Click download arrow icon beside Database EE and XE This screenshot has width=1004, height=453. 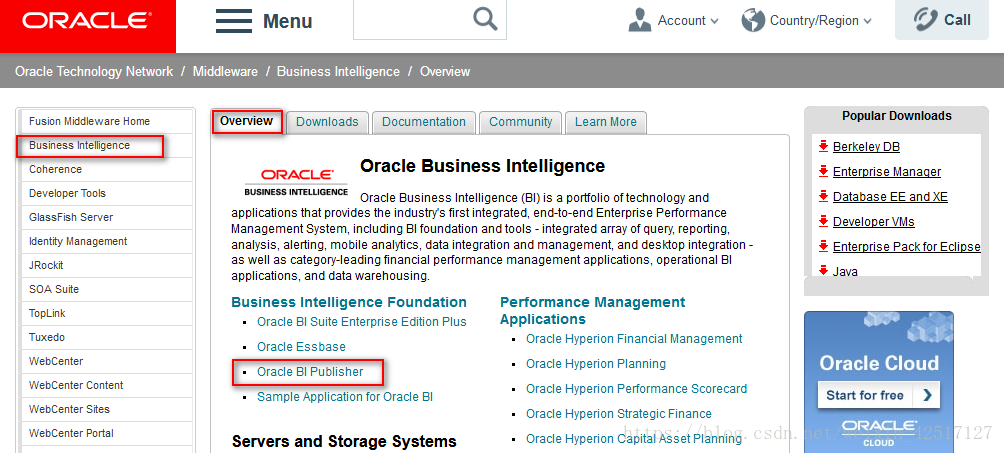pyautogui.click(x=823, y=196)
